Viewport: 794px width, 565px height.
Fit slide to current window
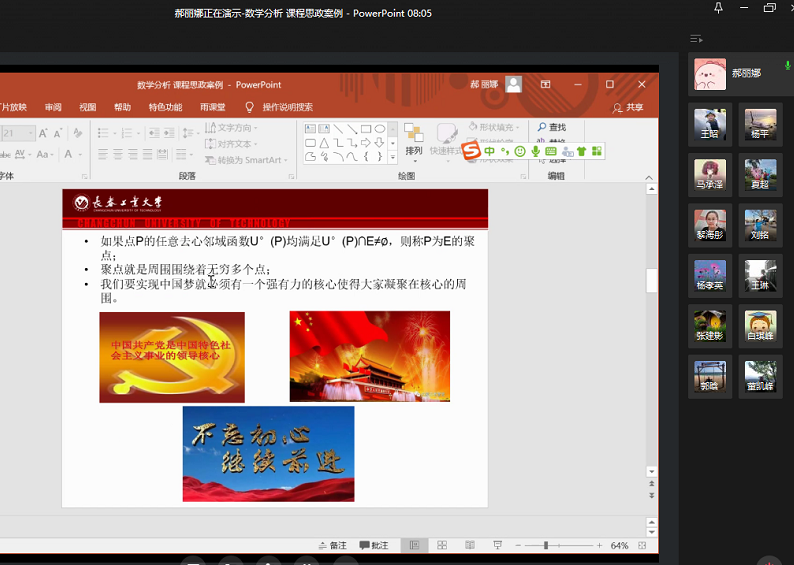643,546
